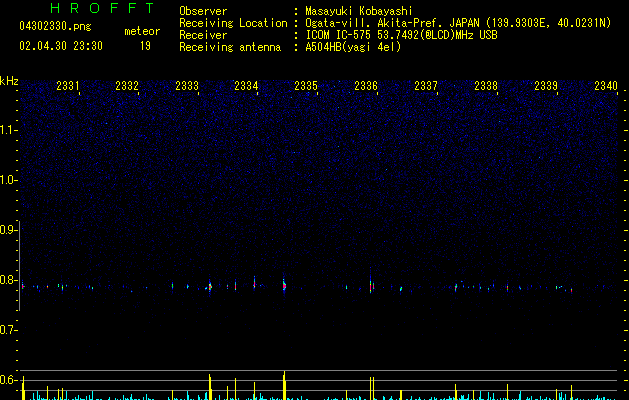The image size is (629, 400).
Task: Click time marker 2340
Action: 606,85
